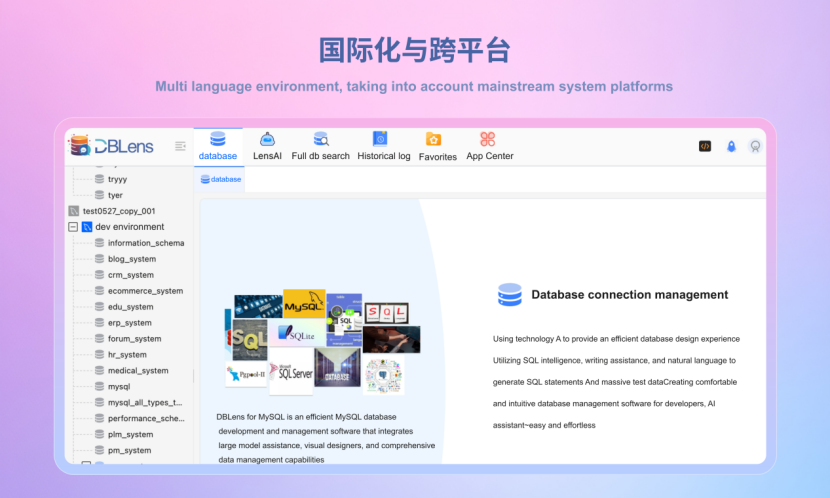Open plm_system database
The image size is (830, 498).
(131, 434)
